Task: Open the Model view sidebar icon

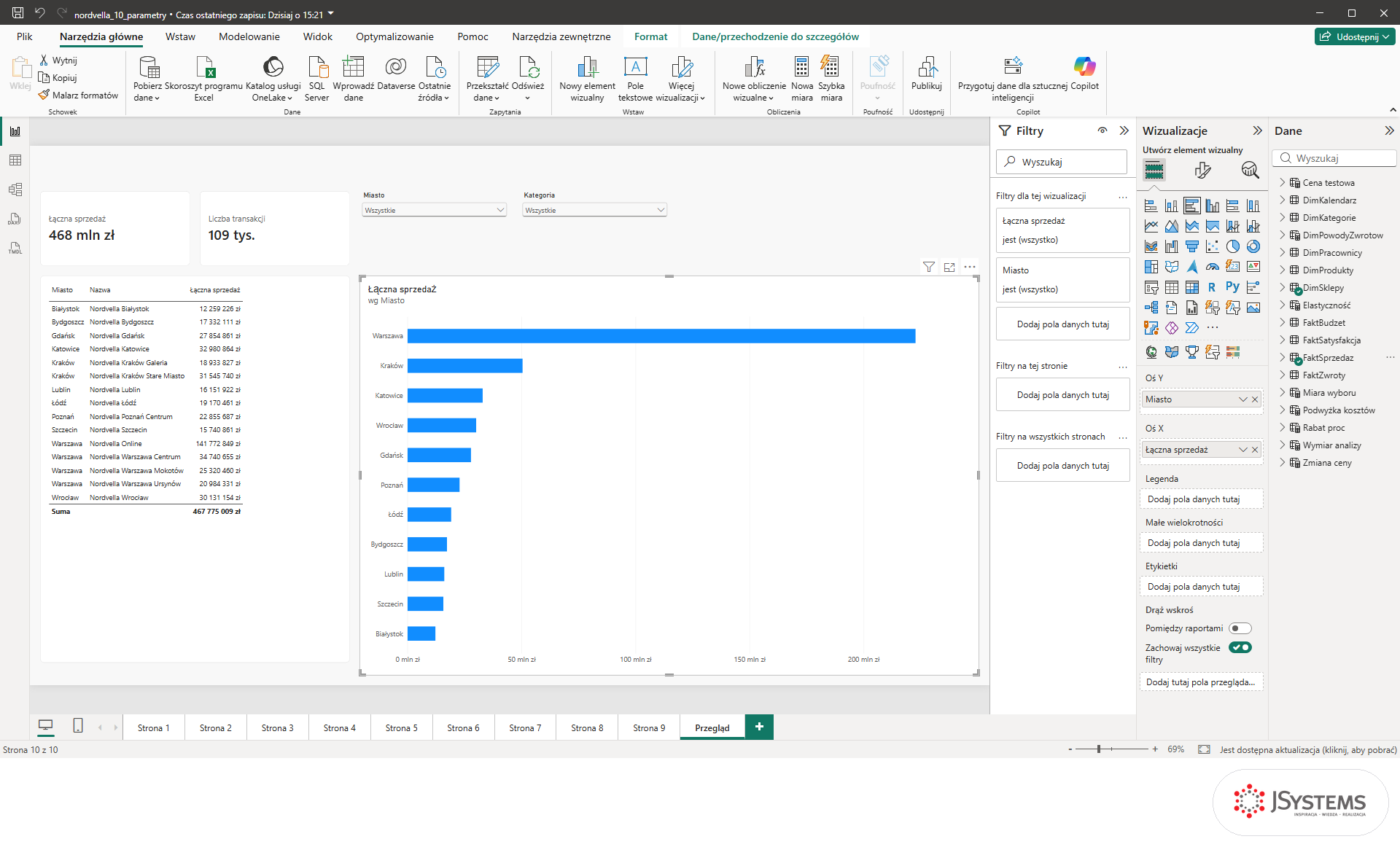Action: [x=15, y=190]
